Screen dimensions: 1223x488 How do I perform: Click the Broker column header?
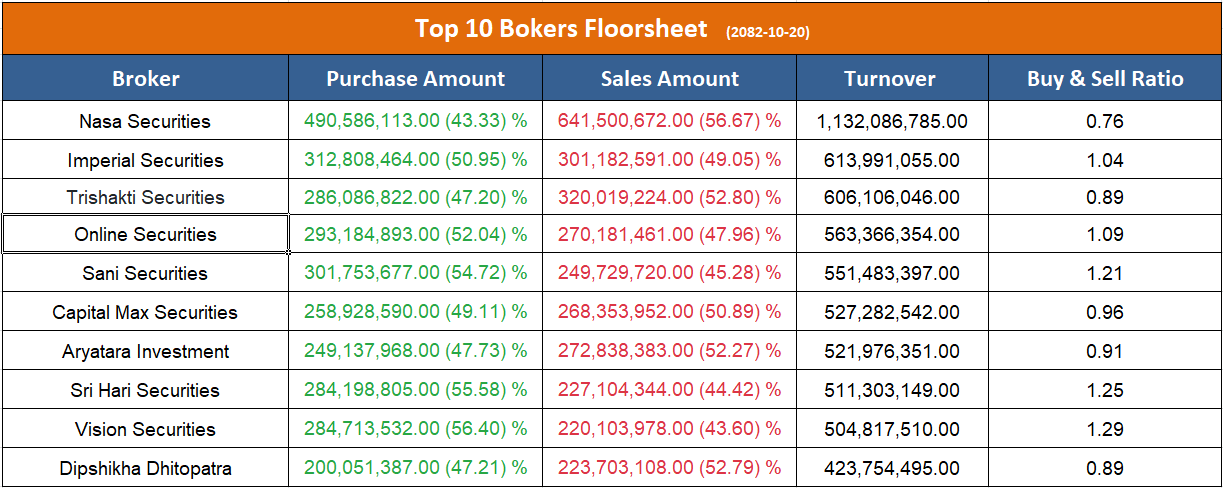[146, 79]
